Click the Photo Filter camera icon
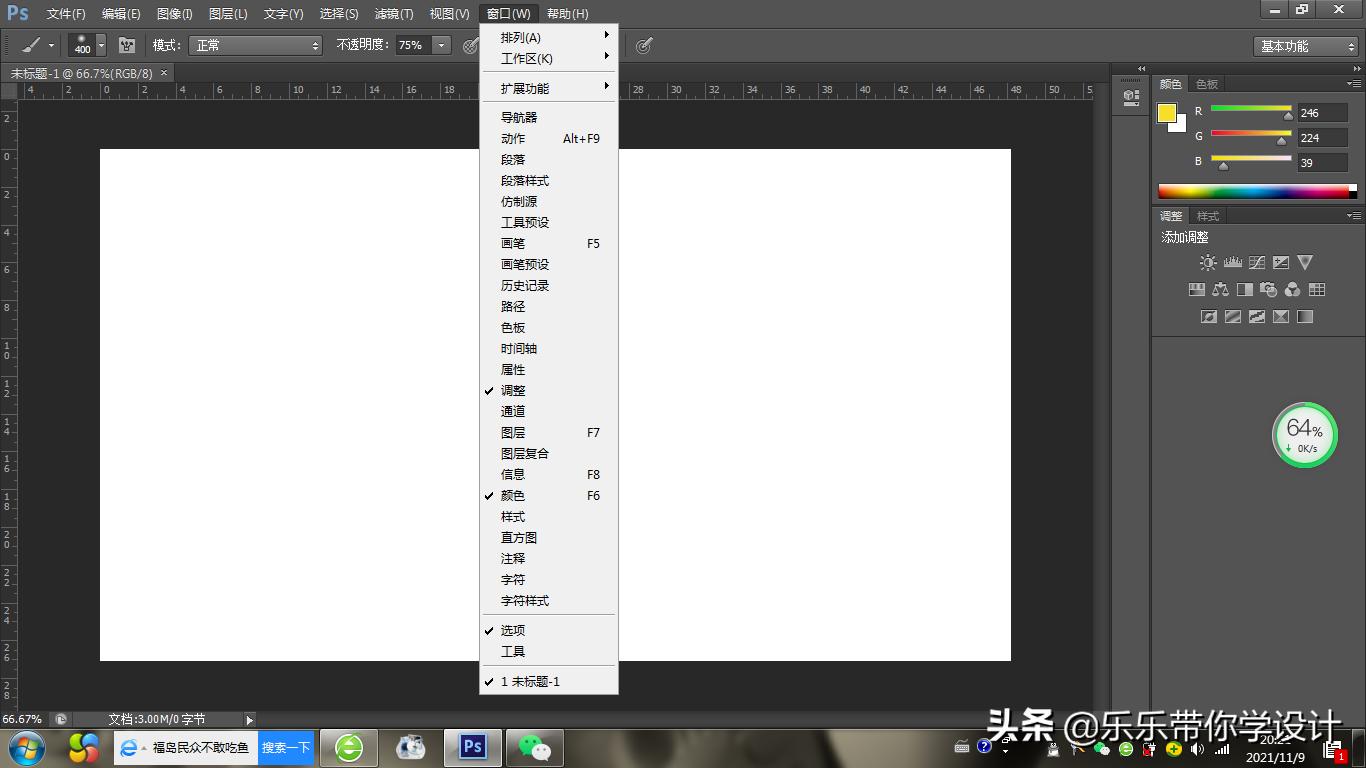Viewport: 1366px width, 768px height. coord(1269,290)
